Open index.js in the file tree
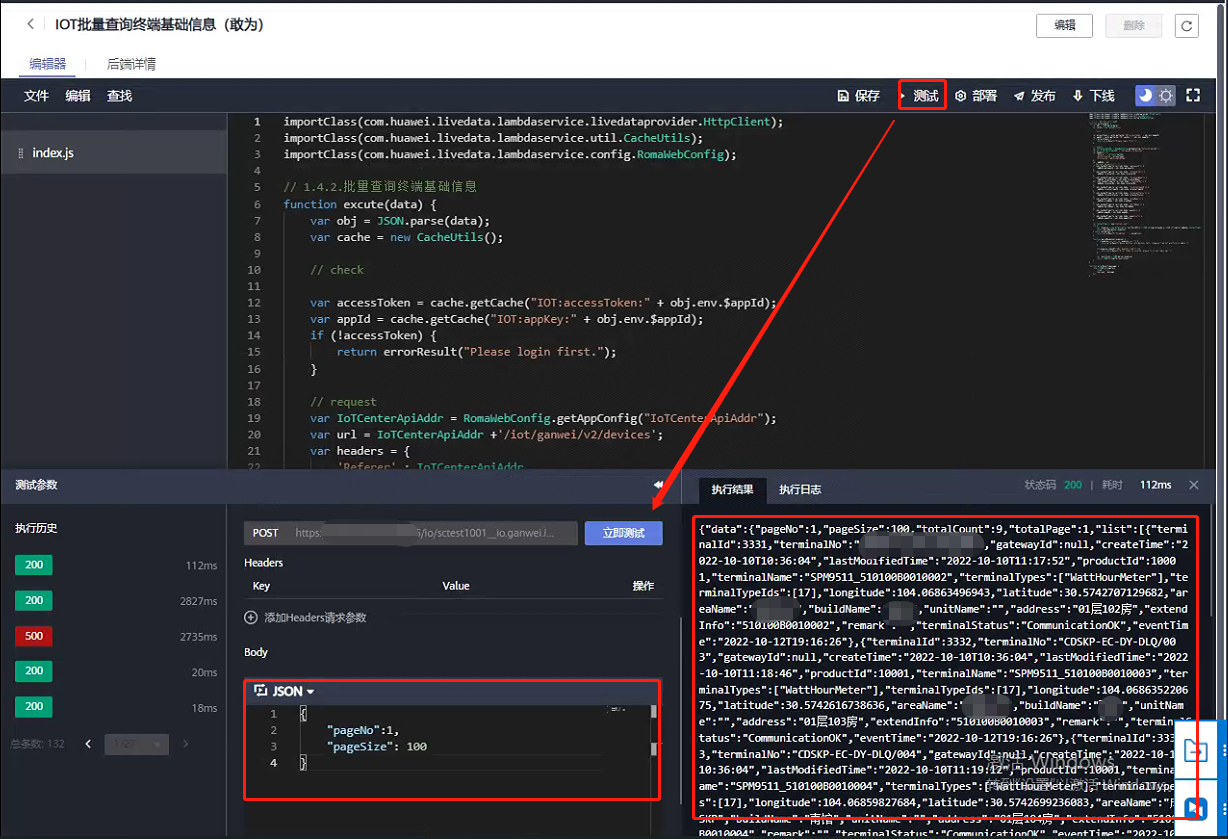 (52, 153)
